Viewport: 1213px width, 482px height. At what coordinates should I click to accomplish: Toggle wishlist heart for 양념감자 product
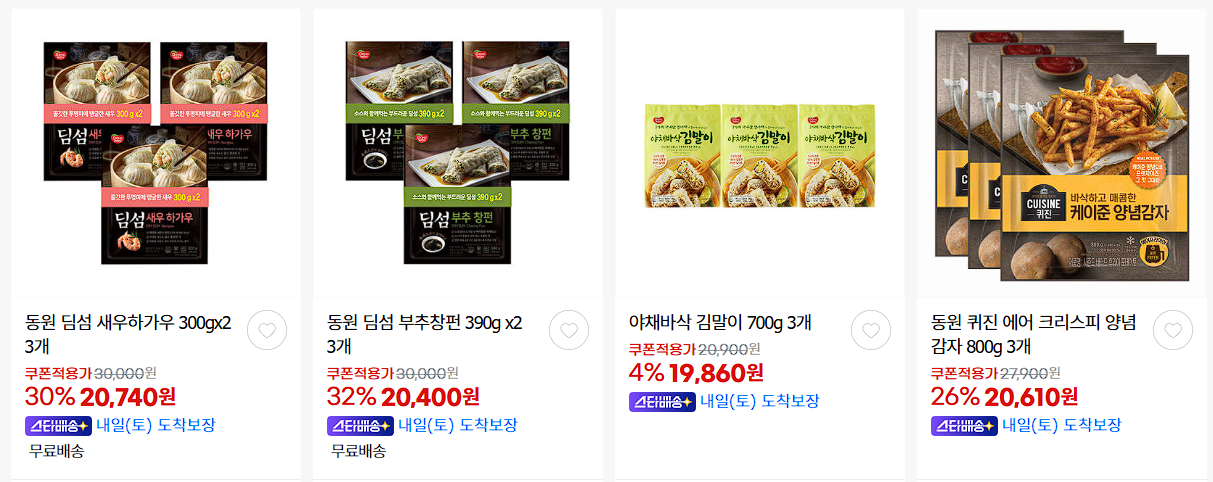(x=1173, y=330)
